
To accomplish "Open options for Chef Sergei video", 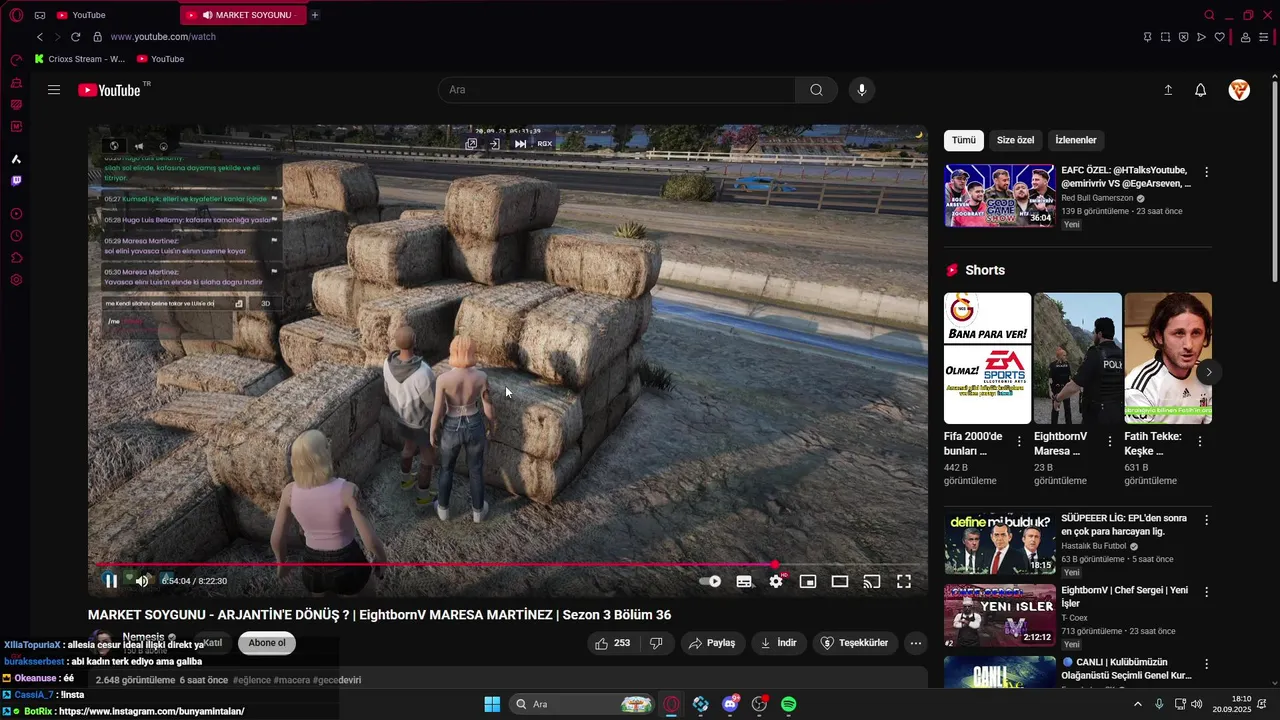I will (1206, 592).
